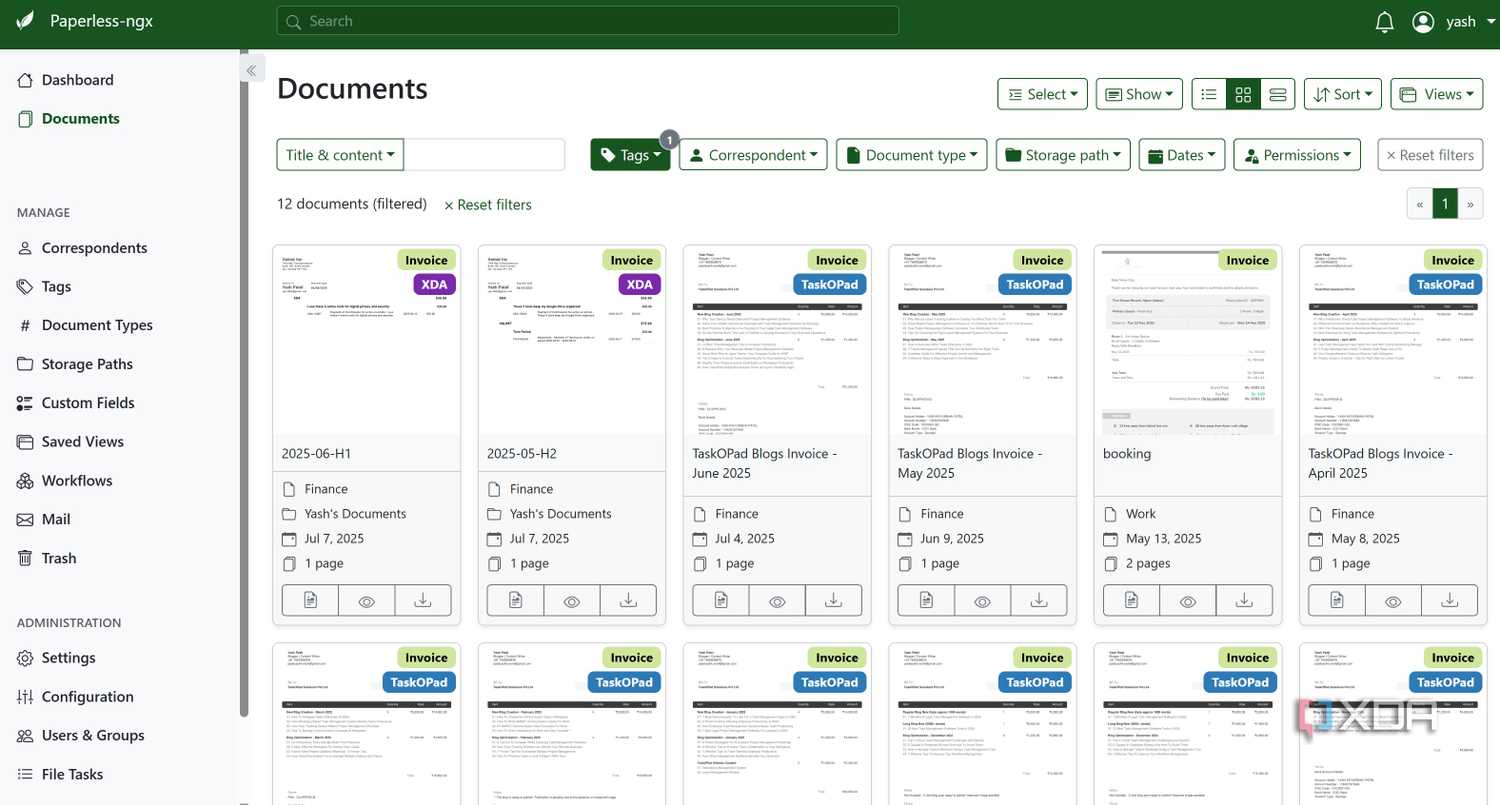Open the Title & content search type dropdown

(x=340, y=155)
